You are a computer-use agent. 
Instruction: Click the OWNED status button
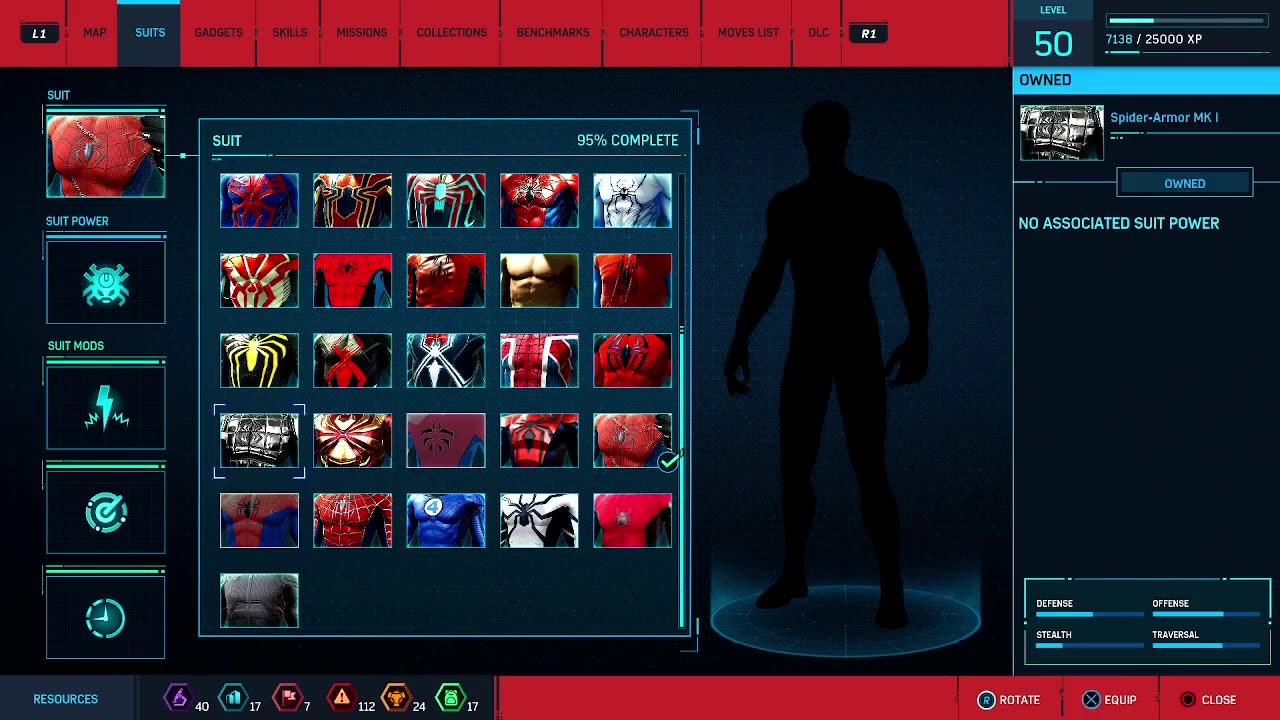point(1184,183)
